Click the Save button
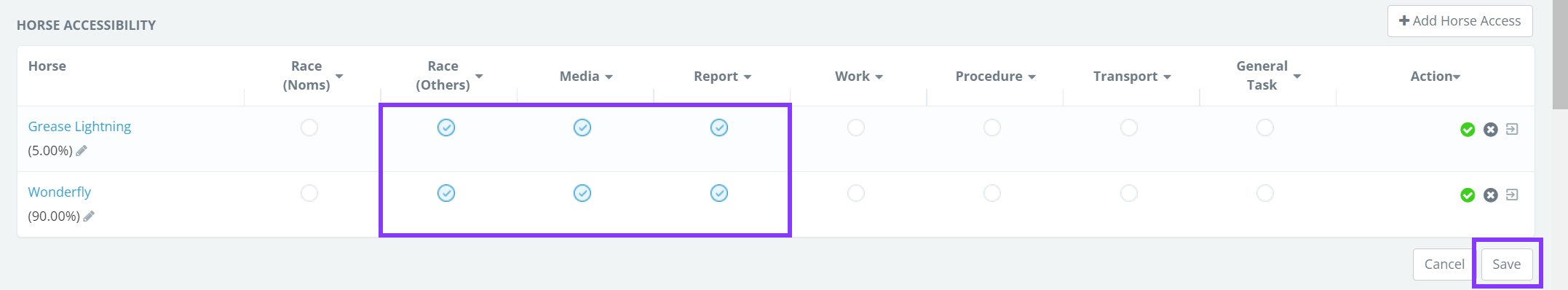Viewport: 1568px width, 290px height. point(1507,264)
